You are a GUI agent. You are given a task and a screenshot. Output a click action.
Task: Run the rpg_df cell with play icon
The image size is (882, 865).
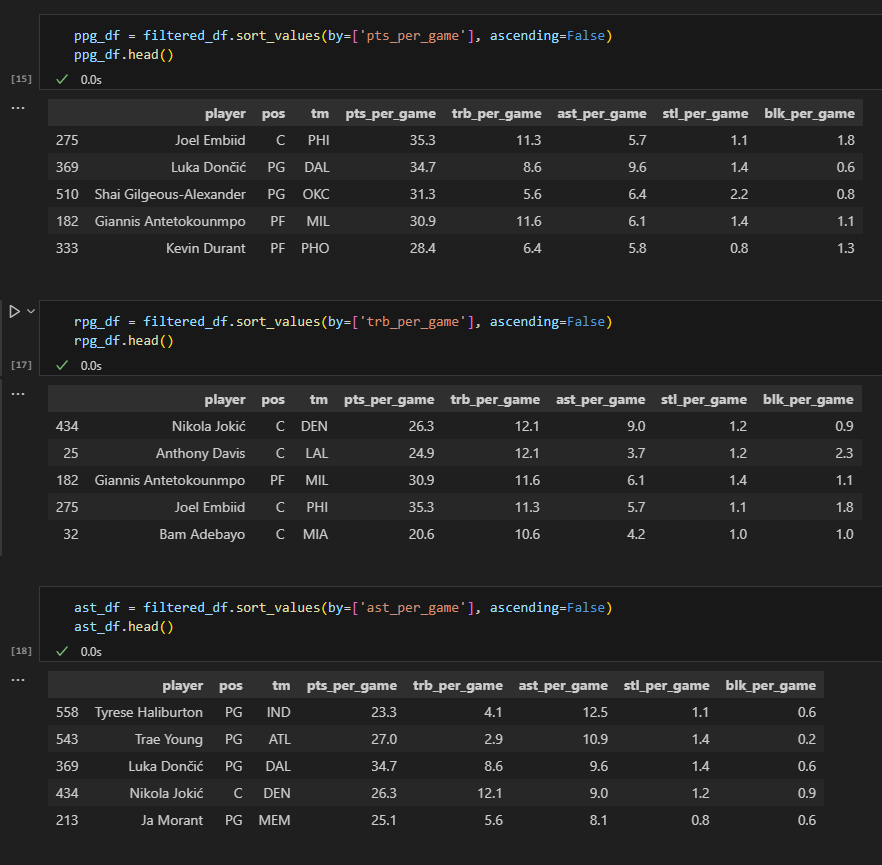click(x=15, y=312)
